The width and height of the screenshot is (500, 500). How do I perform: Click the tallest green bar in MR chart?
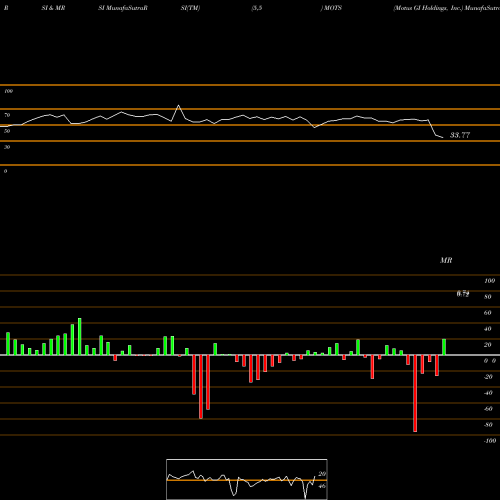point(80,337)
